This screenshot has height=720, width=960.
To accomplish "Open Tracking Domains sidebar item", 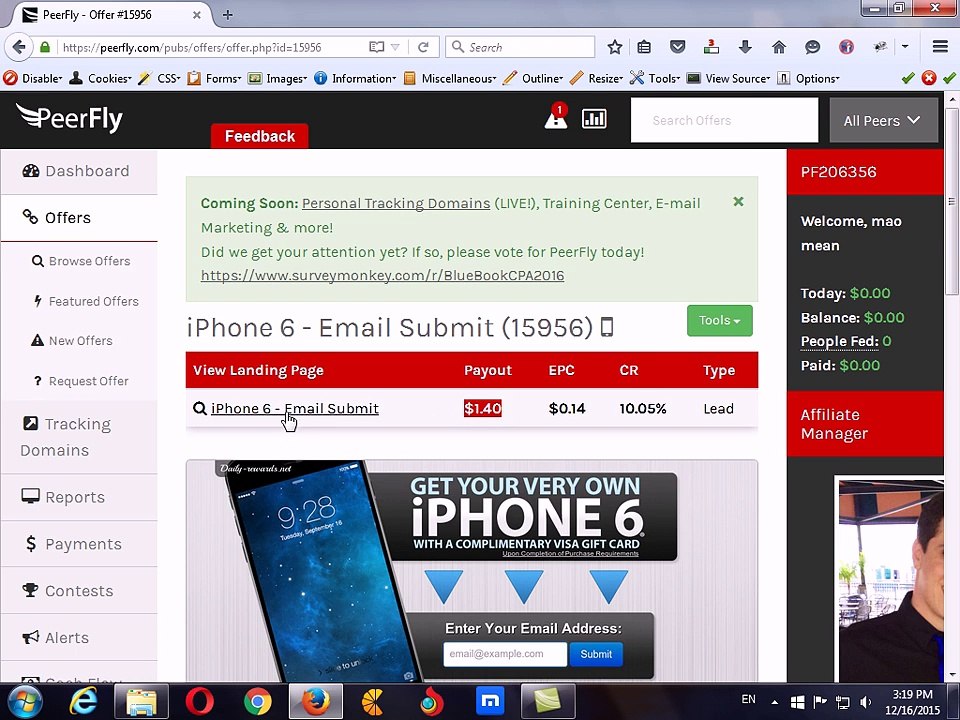I will (x=79, y=437).
